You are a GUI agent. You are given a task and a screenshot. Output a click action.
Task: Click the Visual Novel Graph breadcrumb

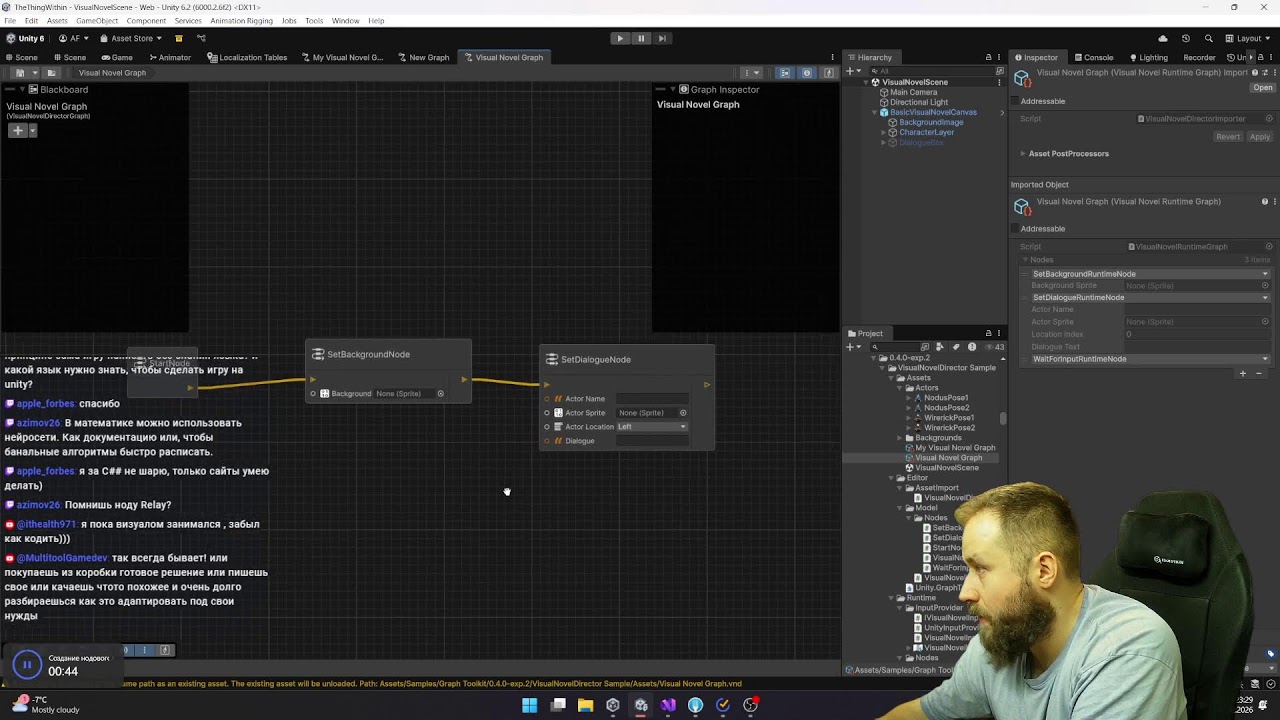pos(112,73)
